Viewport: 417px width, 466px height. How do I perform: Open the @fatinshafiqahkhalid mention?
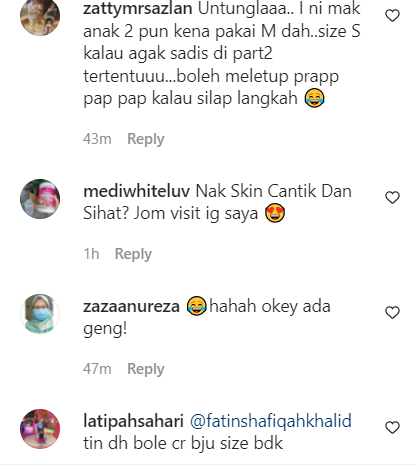point(271,421)
